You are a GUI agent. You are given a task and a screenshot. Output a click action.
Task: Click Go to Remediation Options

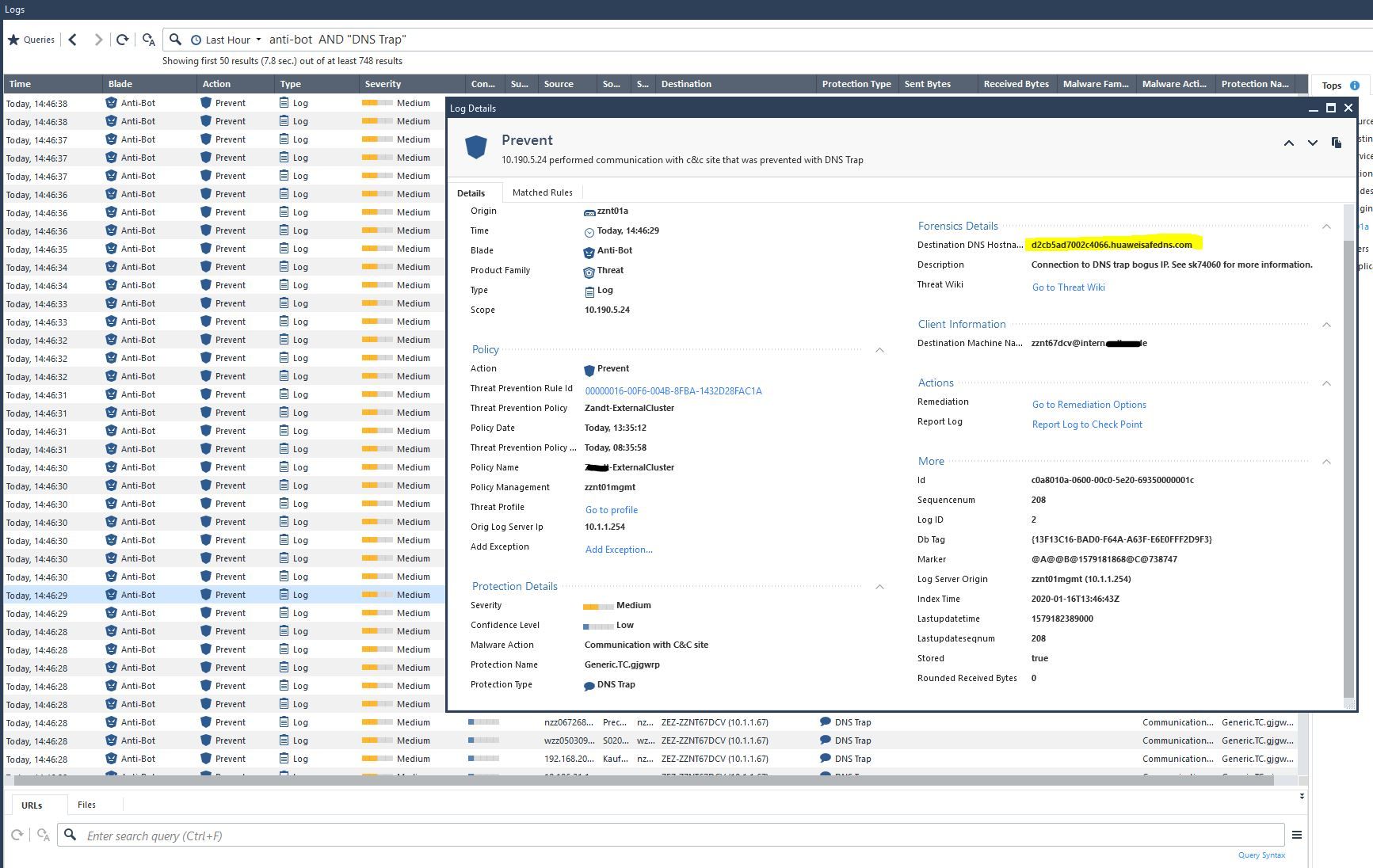click(x=1089, y=404)
